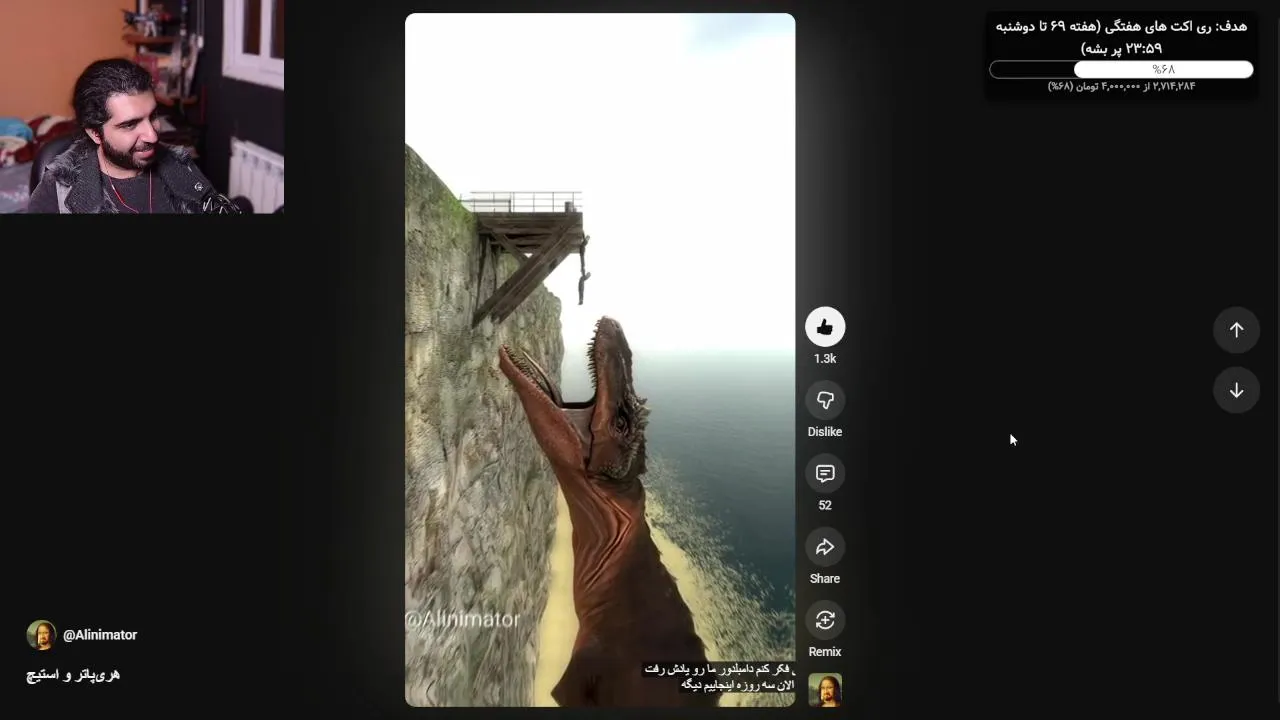This screenshot has height=720, width=1280.
Task: Click the dinosaur video to pause playback
Action: click(600, 360)
